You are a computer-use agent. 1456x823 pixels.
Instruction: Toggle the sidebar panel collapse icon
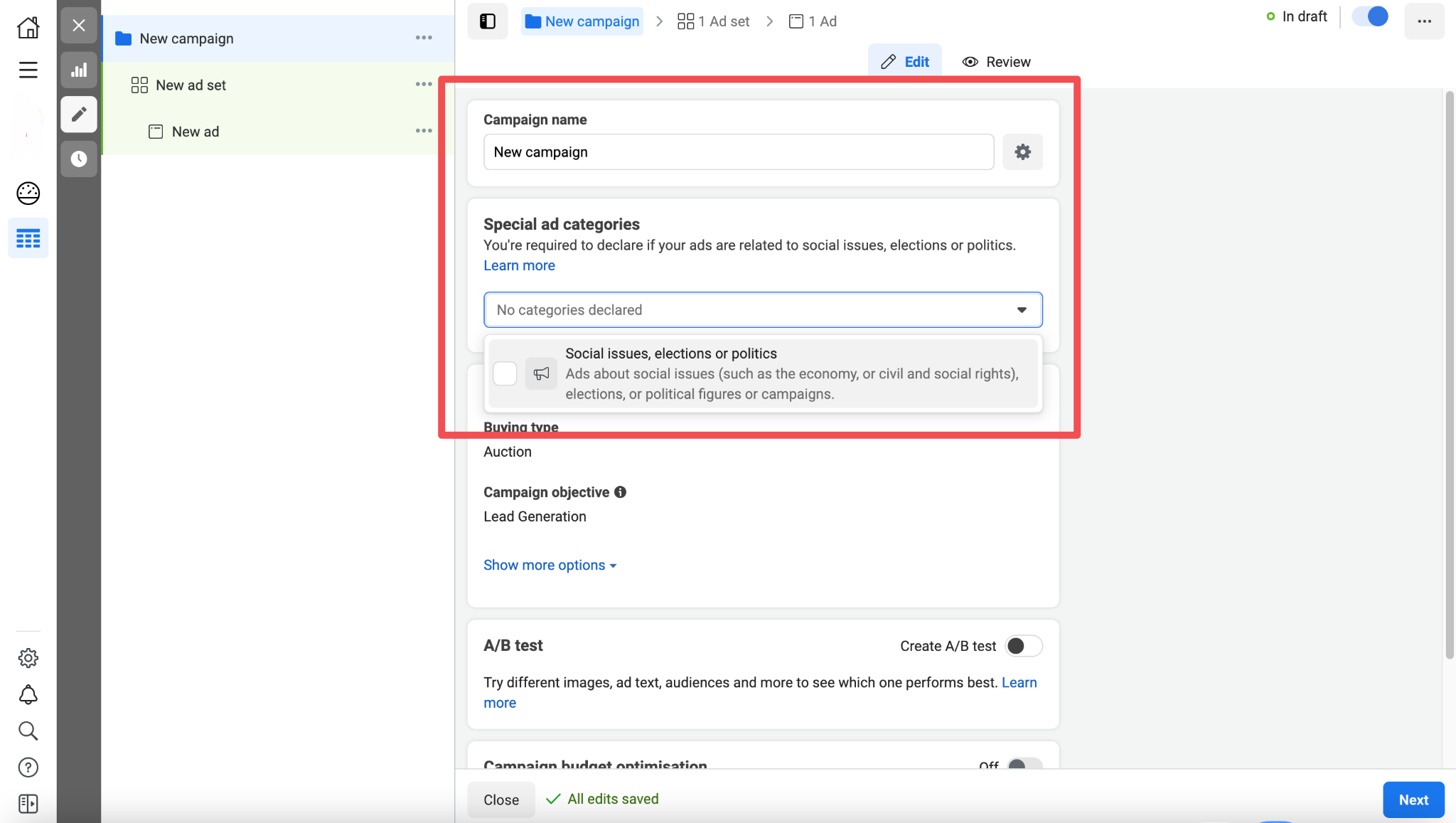pyautogui.click(x=488, y=21)
